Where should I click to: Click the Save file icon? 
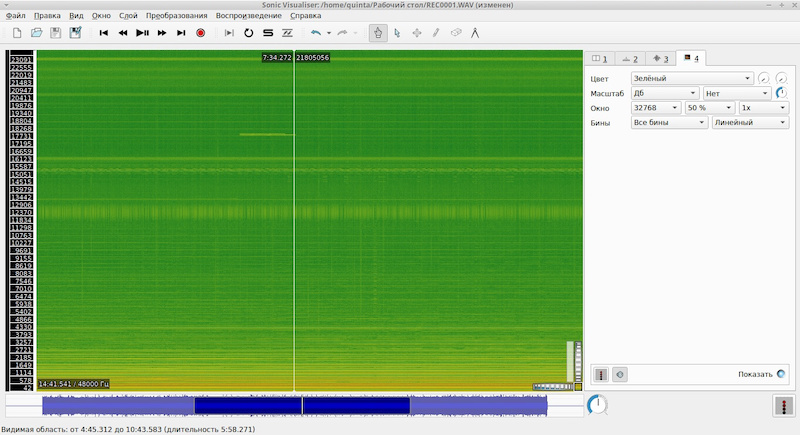55,33
